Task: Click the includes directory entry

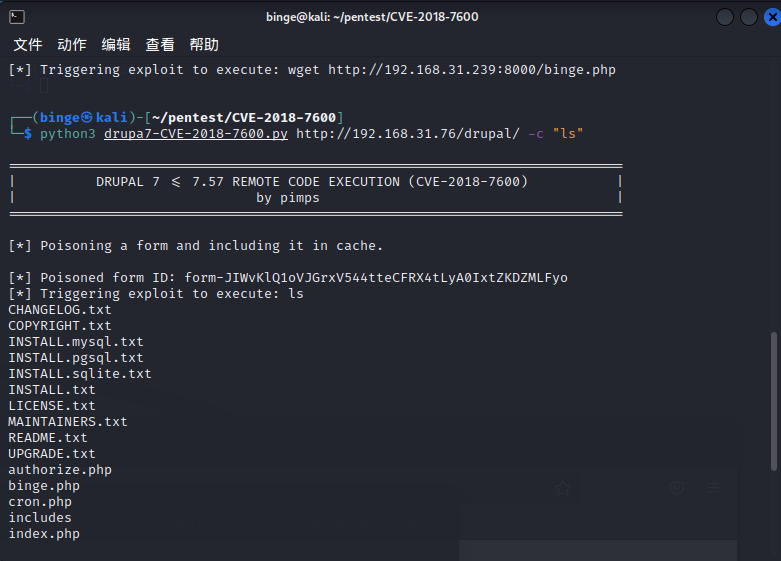Action: coord(40,518)
